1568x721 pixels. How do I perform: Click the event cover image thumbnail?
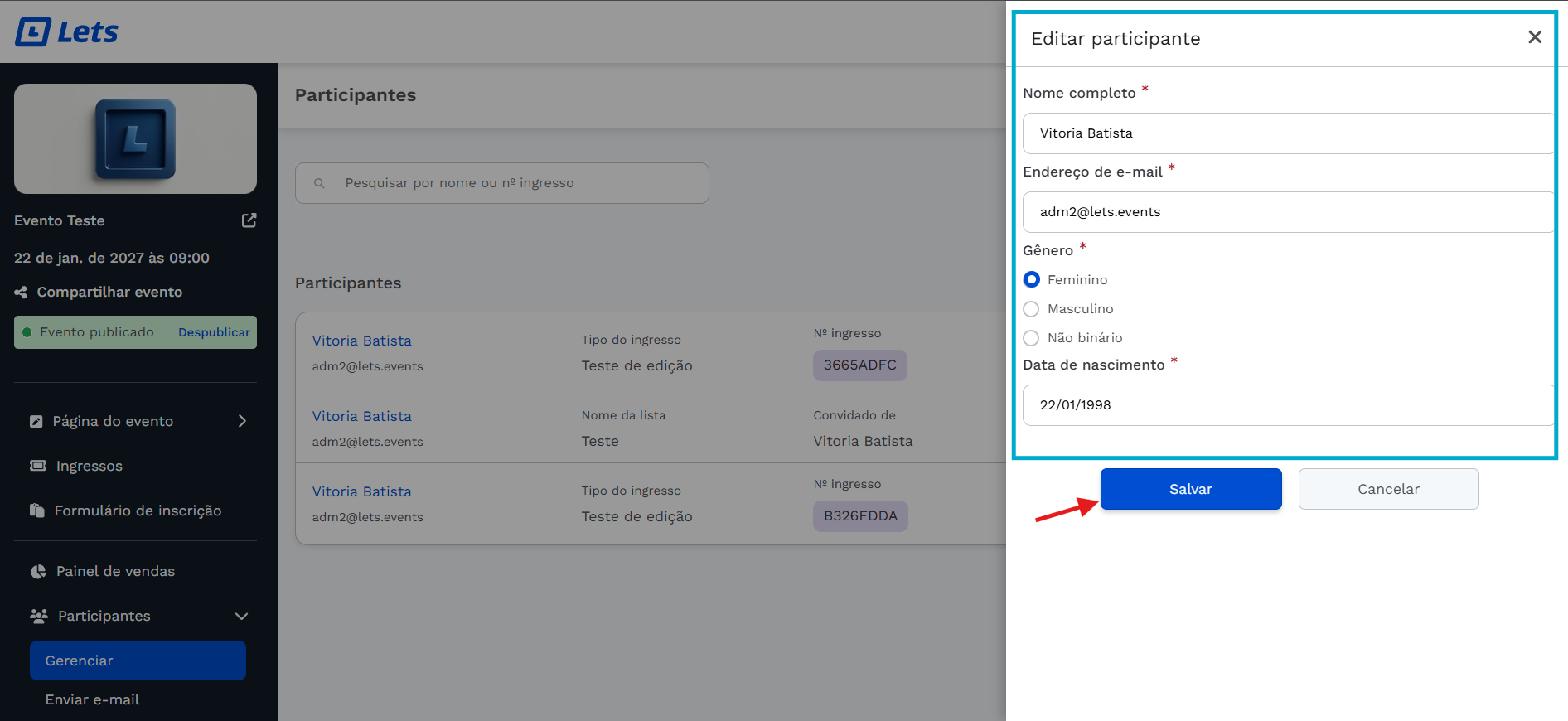[x=135, y=139]
